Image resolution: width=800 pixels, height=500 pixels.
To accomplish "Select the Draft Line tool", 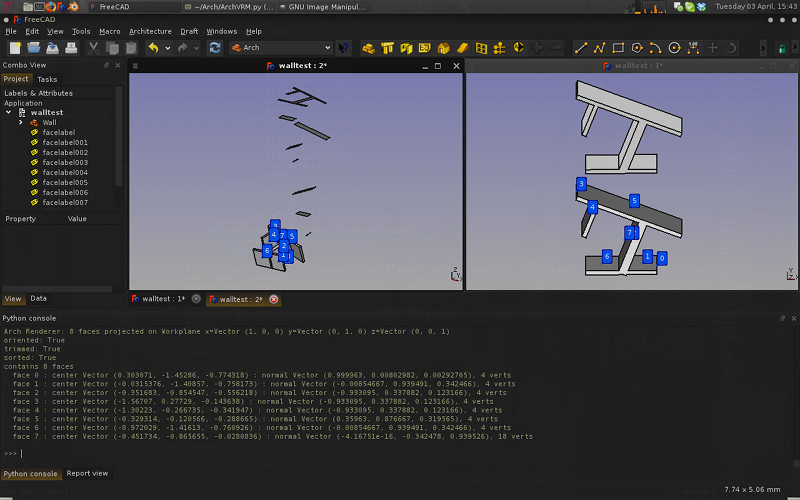I will (x=581, y=48).
